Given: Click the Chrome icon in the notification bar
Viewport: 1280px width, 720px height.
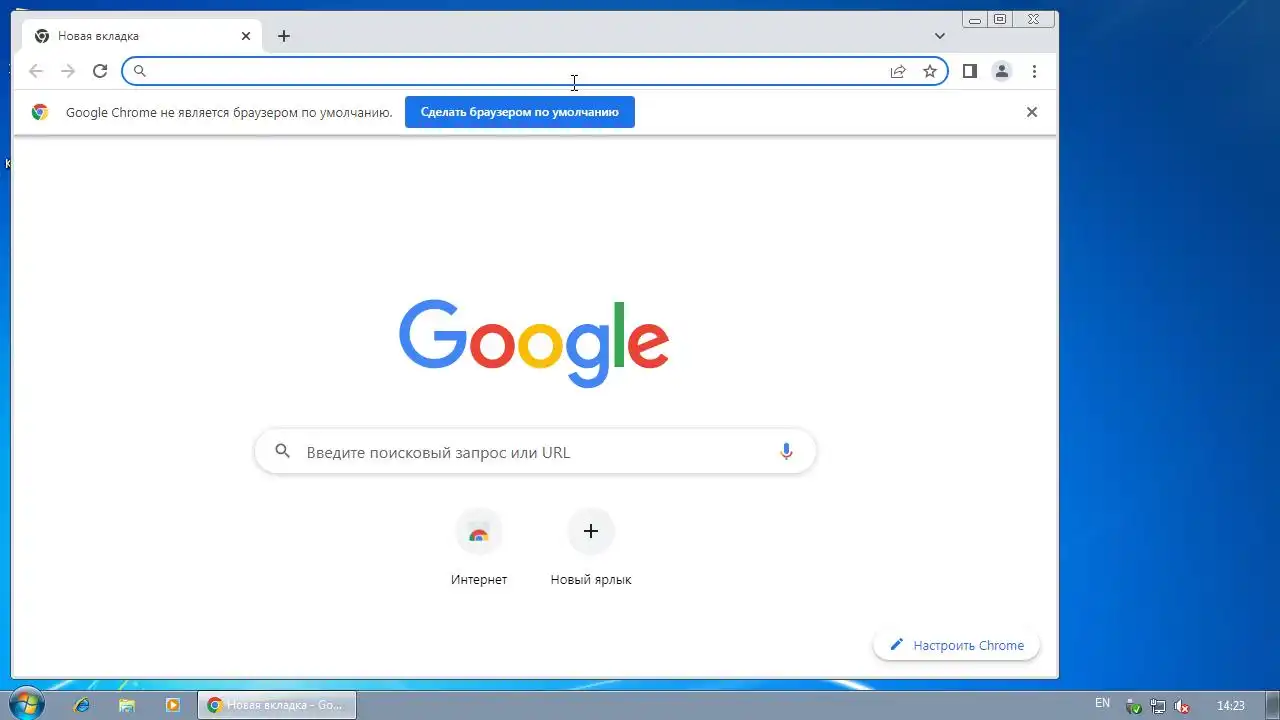Looking at the screenshot, I should coord(40,112).
